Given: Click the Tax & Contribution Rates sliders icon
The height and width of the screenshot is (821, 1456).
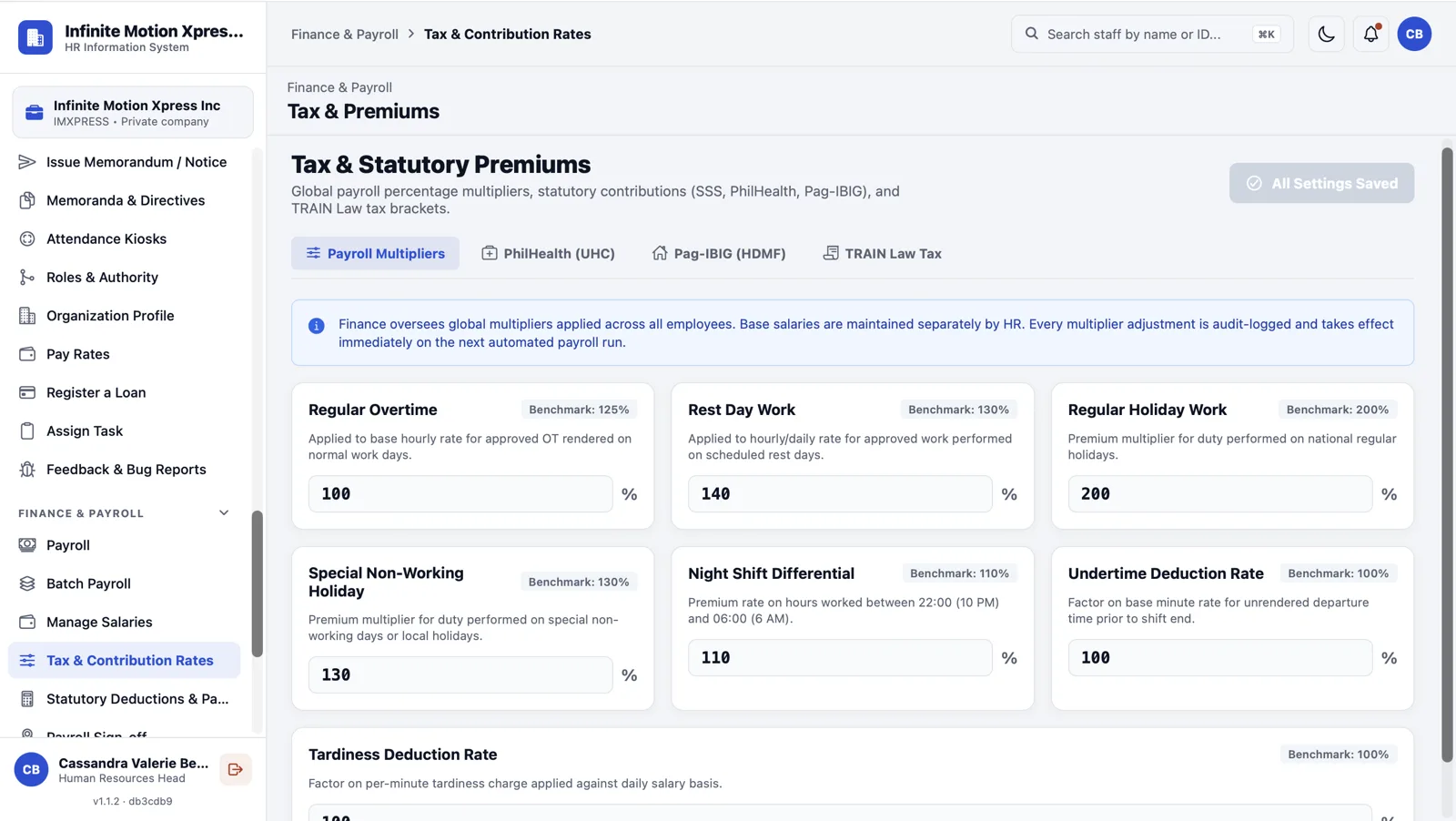Looking at the screenshot, I should point(27,661).
